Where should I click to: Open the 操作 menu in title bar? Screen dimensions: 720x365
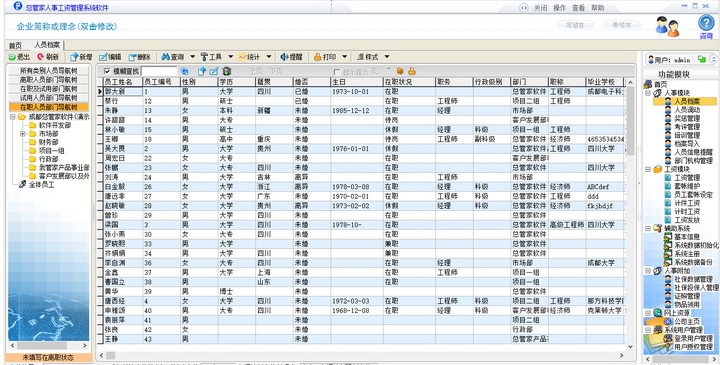coord(559,8)
